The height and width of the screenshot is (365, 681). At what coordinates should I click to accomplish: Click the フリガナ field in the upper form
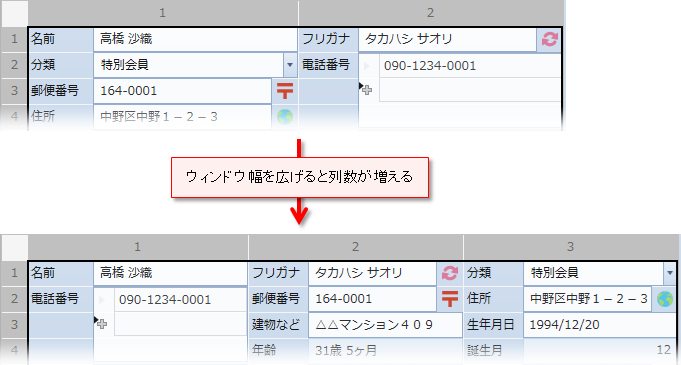[447, 40]
